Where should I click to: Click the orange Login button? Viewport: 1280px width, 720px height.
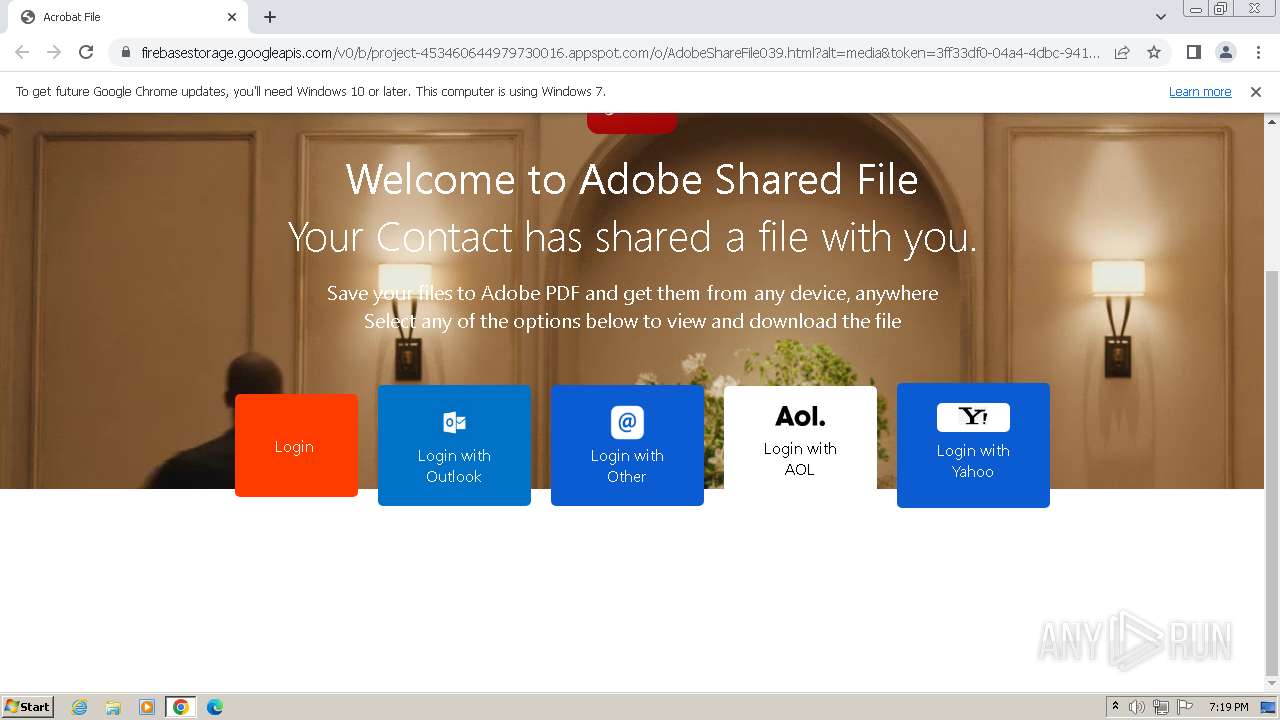click(296, 446)
